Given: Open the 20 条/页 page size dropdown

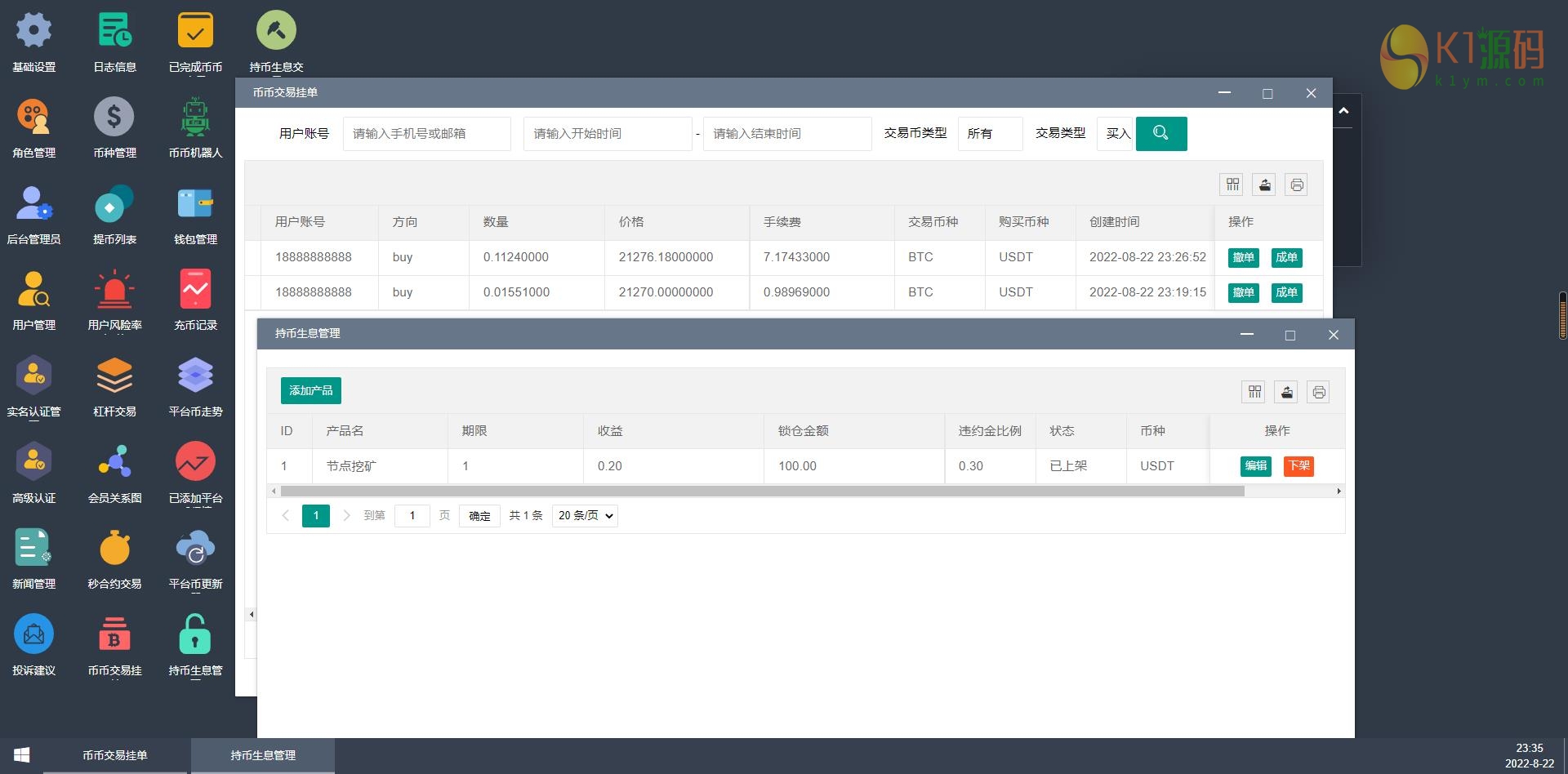Looking at the screenshot, I should pyautogui.click(x=586, y=515).
